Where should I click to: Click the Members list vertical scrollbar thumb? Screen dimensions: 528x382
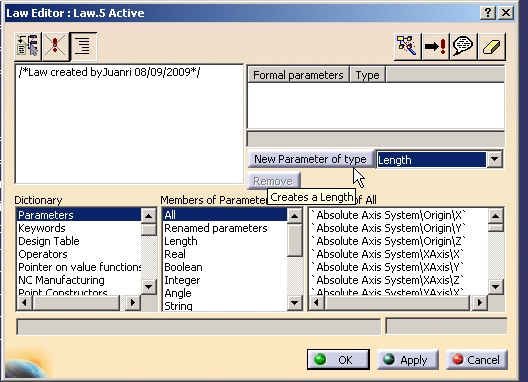(x=295, y=240)
